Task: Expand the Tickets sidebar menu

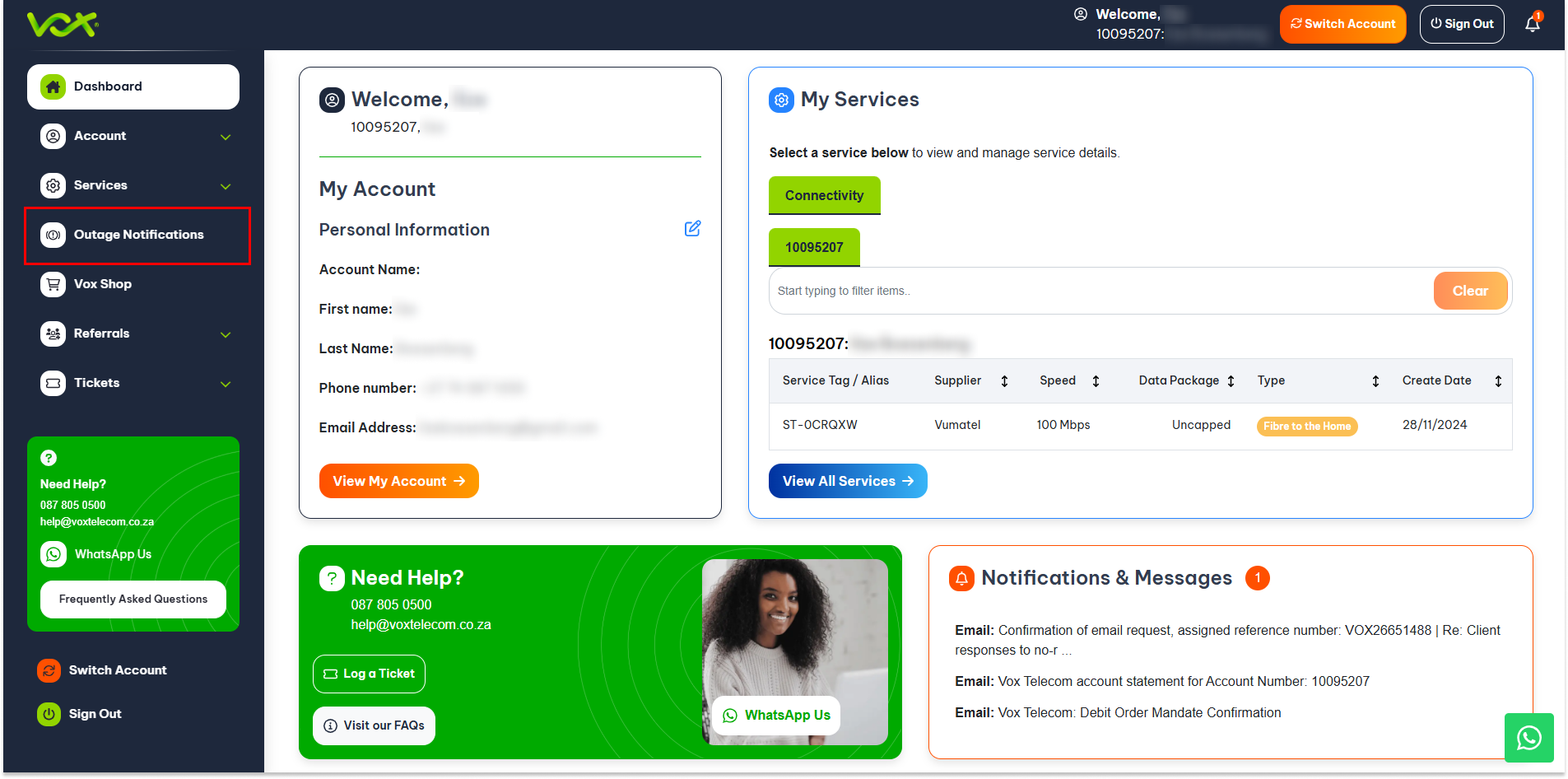Action: tap(225, 384)
